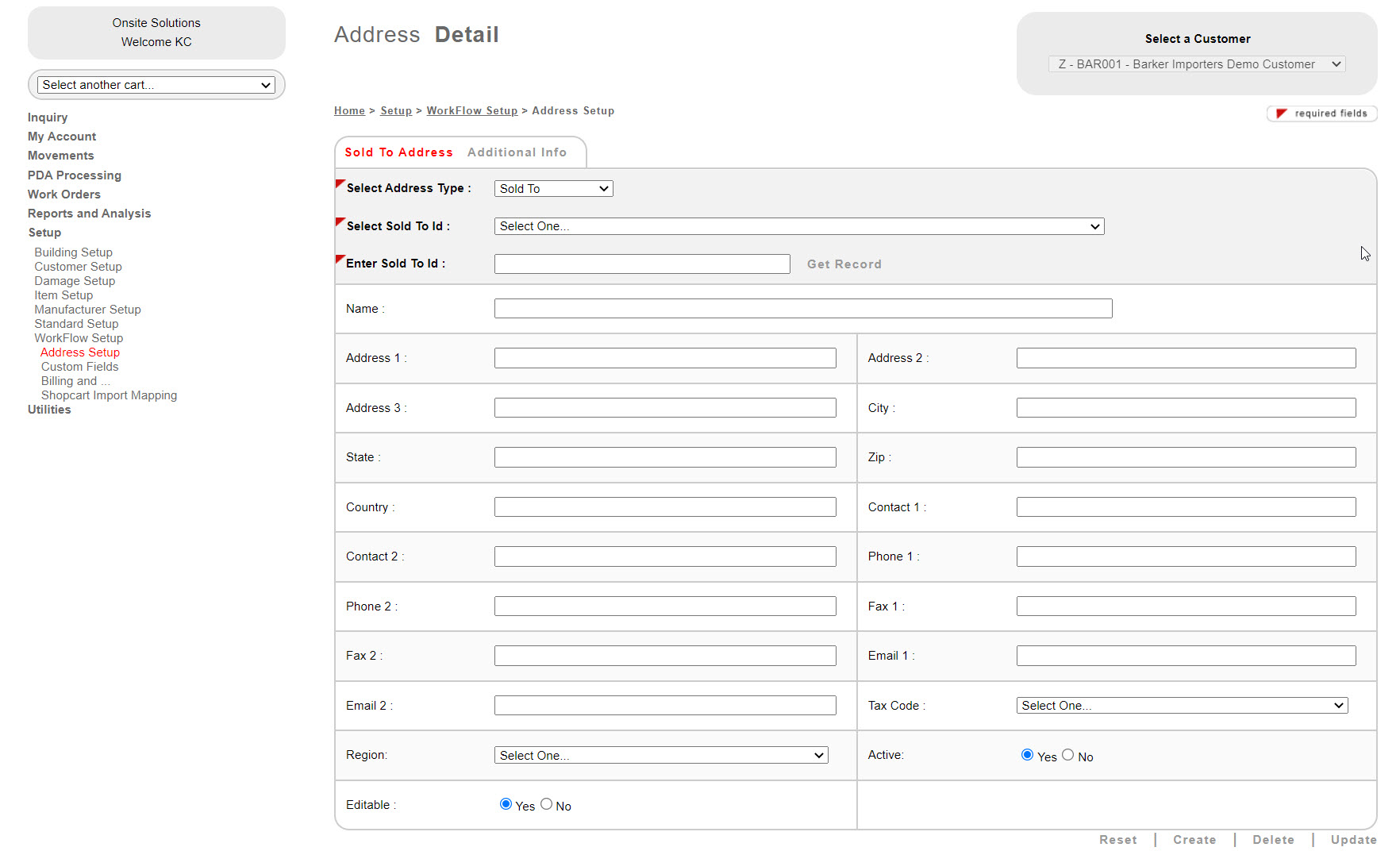Open Reports and Analysis menu
Viewport: 1400px width, 851px height.
click(89, 214)
